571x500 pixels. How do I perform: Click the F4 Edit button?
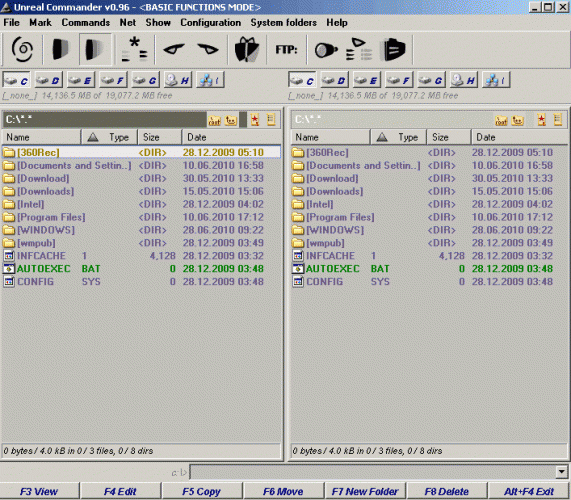point(120,491)
